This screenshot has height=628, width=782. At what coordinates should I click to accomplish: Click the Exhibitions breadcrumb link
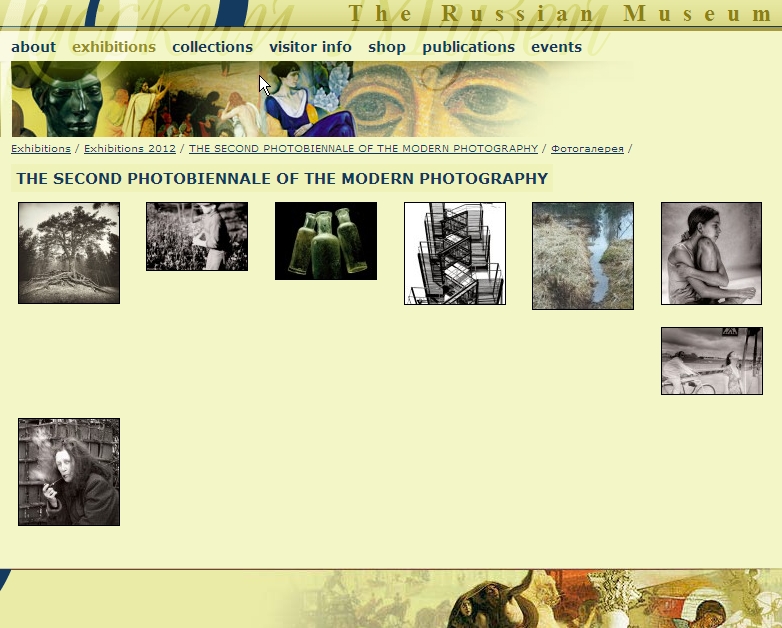41,149
